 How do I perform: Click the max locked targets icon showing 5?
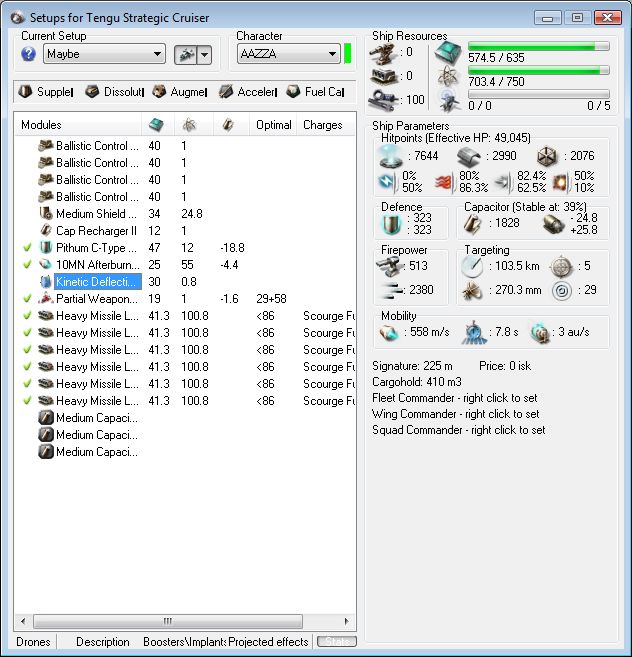tap(561, 266)
